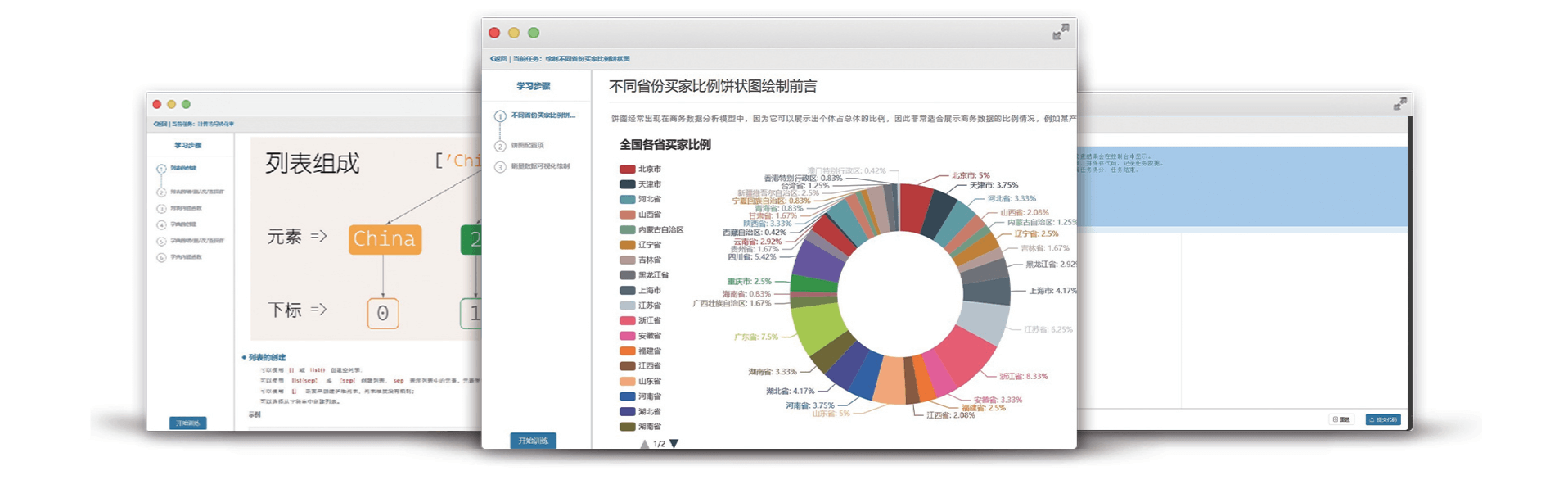Screen dimensions: 1568x489
Task: Open the 新疆数据可视化绘制 step
Action: pyautogui.click(x=540, y=166)
